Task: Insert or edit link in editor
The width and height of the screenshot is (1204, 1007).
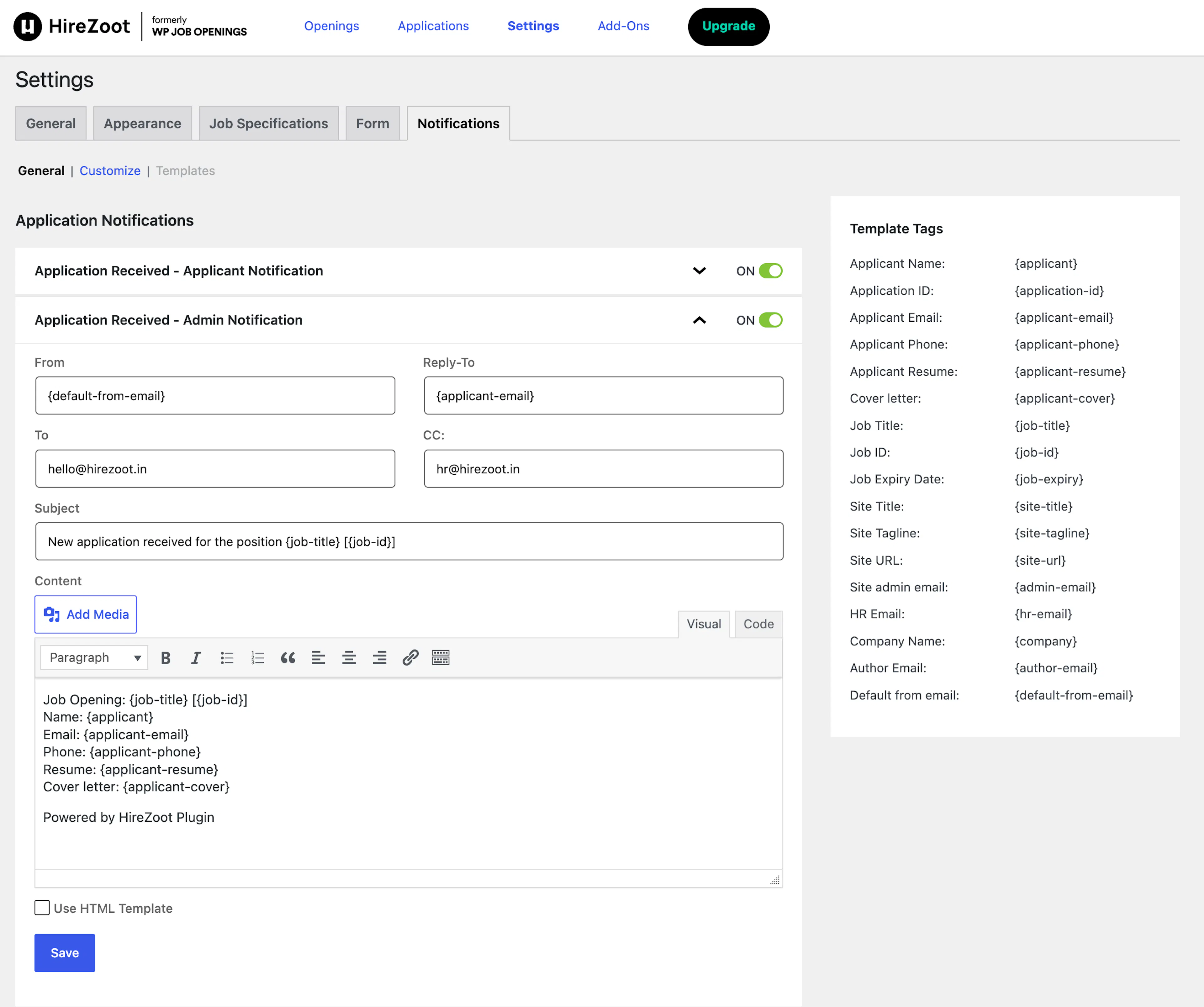Action: pos(410,657)
